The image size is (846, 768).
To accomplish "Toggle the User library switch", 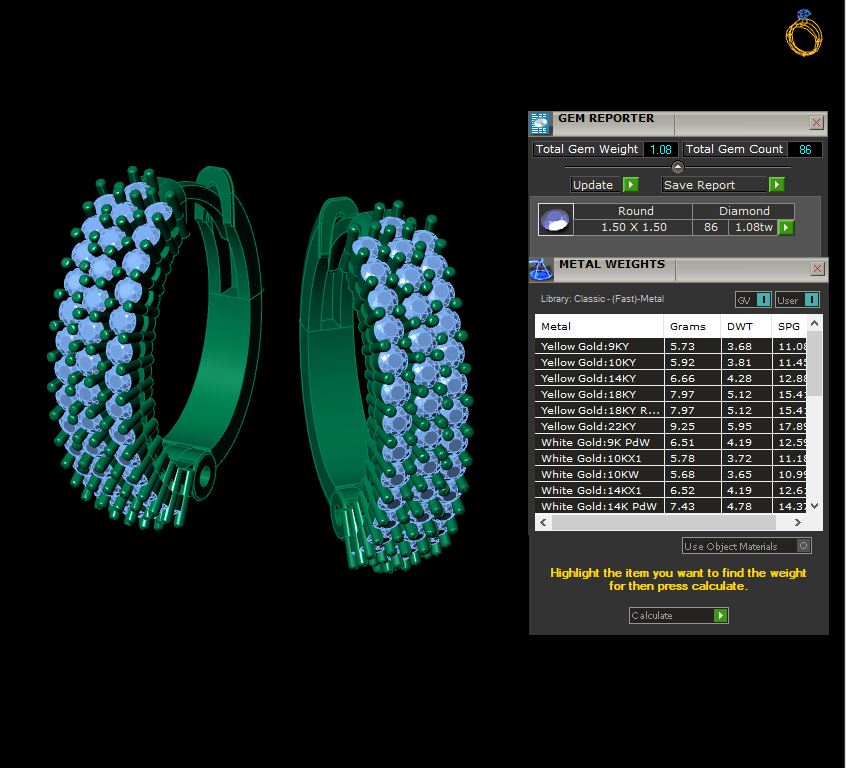I will point(797,300).
